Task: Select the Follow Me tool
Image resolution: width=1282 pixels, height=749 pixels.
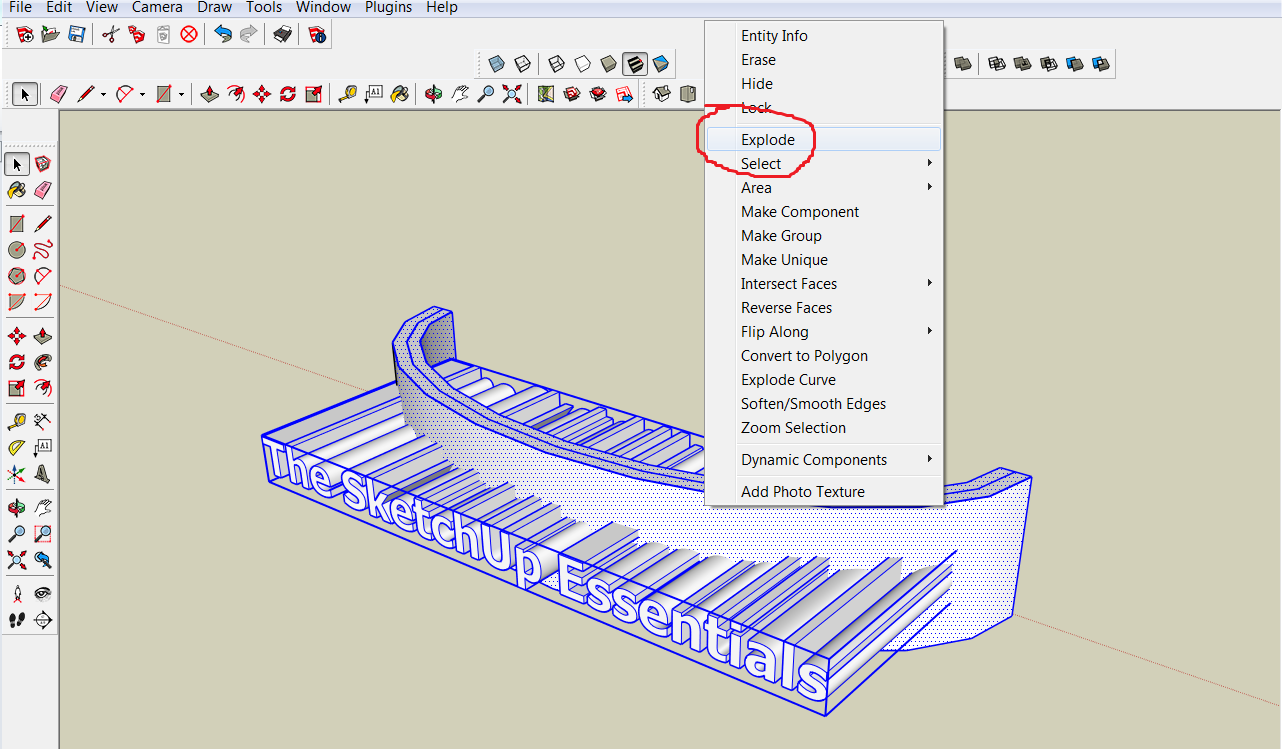Action: pyautogui.click(x=43, y=361)
